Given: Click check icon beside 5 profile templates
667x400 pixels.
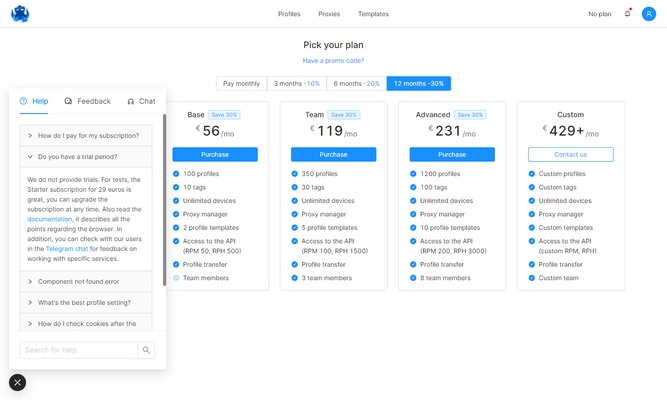Looking at the screenshot, I should click(x=294, y=228).
